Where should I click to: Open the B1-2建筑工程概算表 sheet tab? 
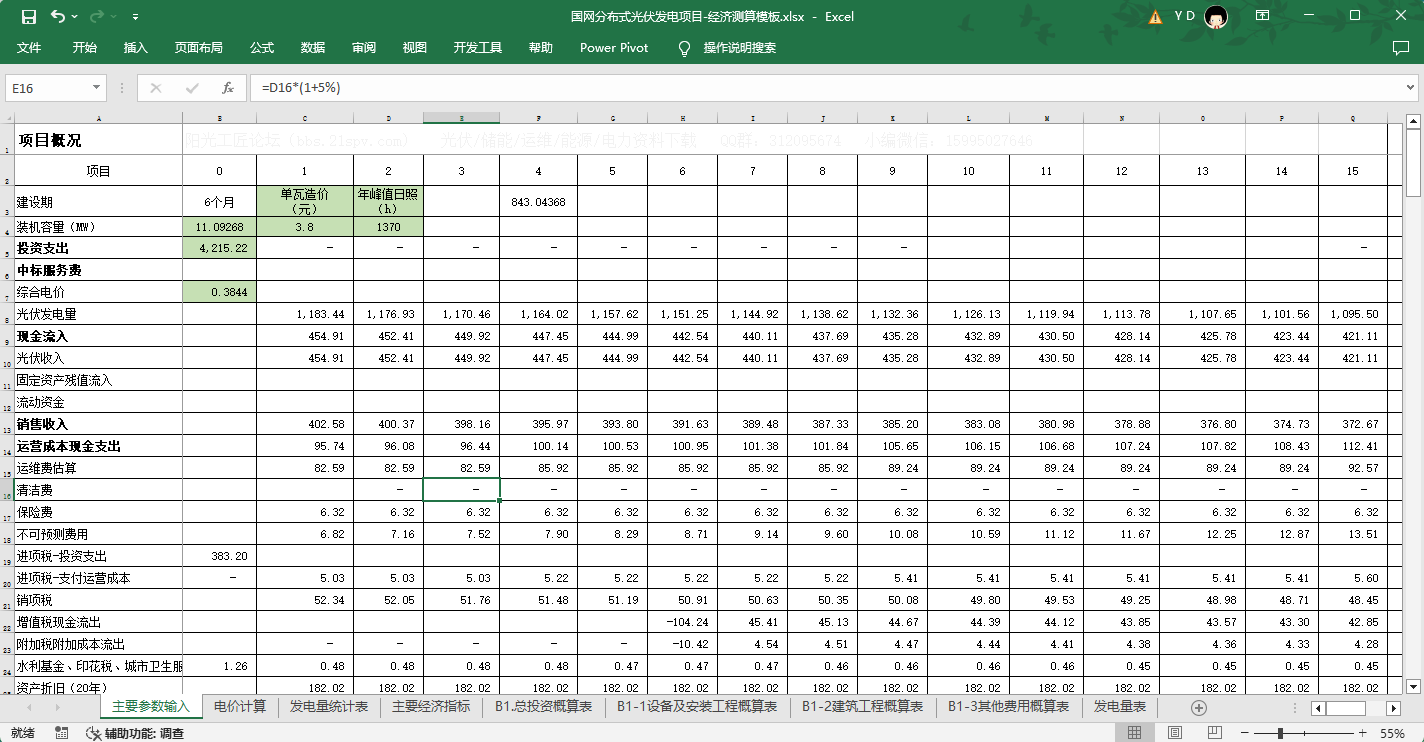862,707
